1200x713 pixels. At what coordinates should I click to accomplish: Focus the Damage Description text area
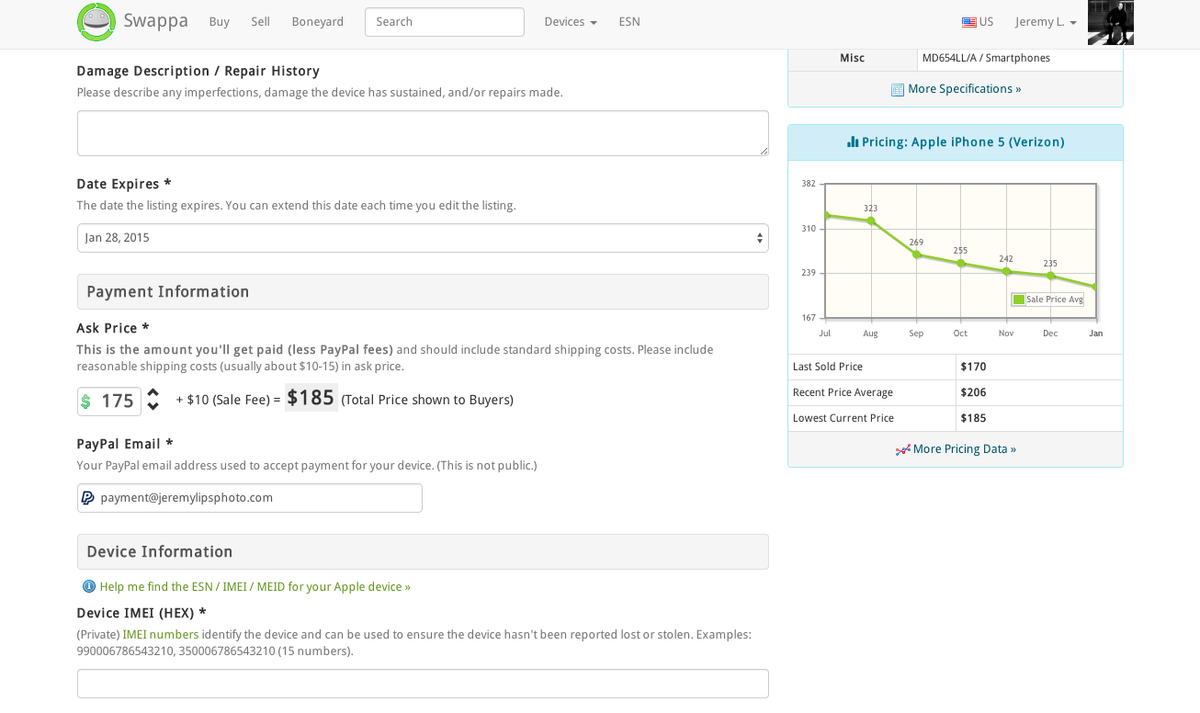422,133
